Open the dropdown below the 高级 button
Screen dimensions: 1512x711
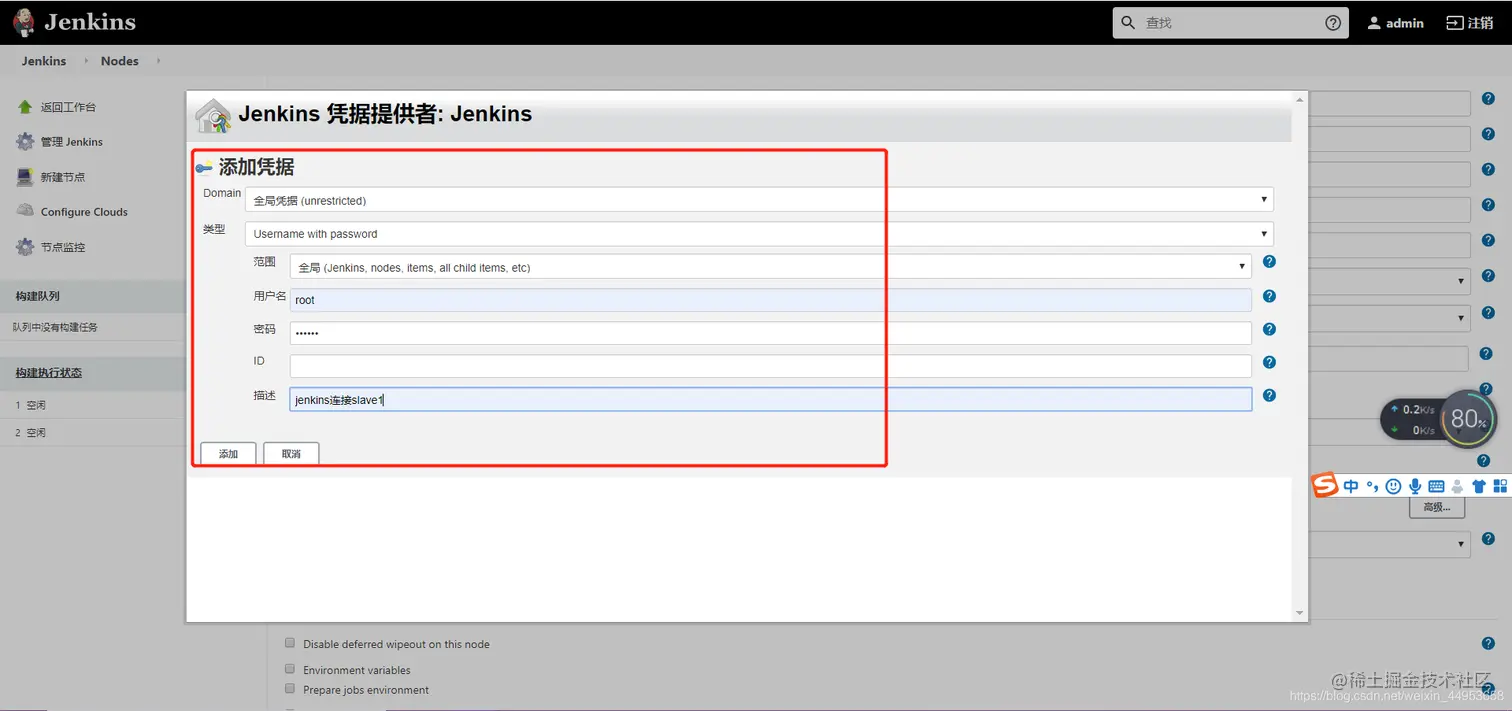[1389, 544]
